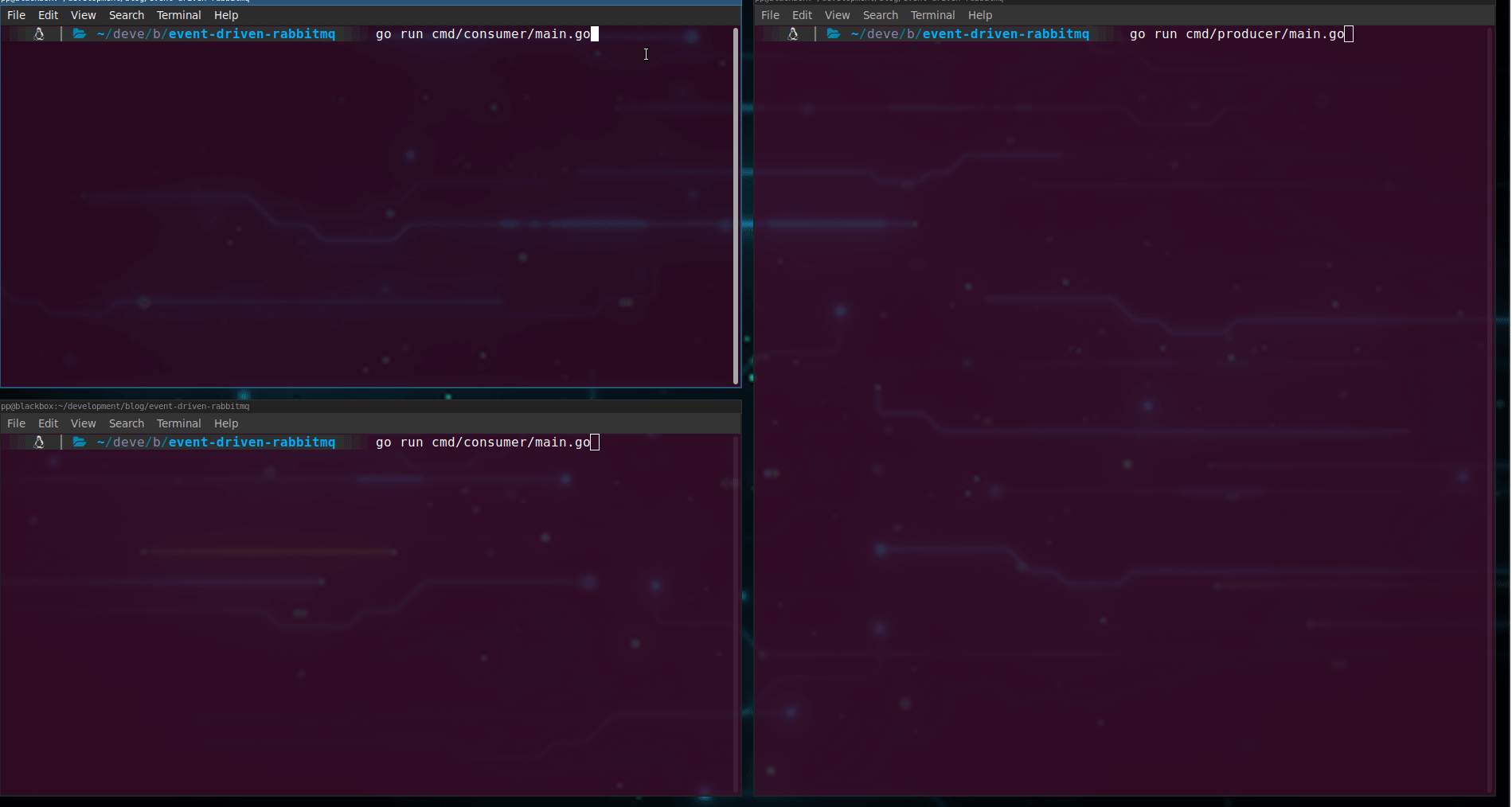Open the File menu in the bottom-left terminal
This screenshot has width=1512, height=807.
point(16,423)
